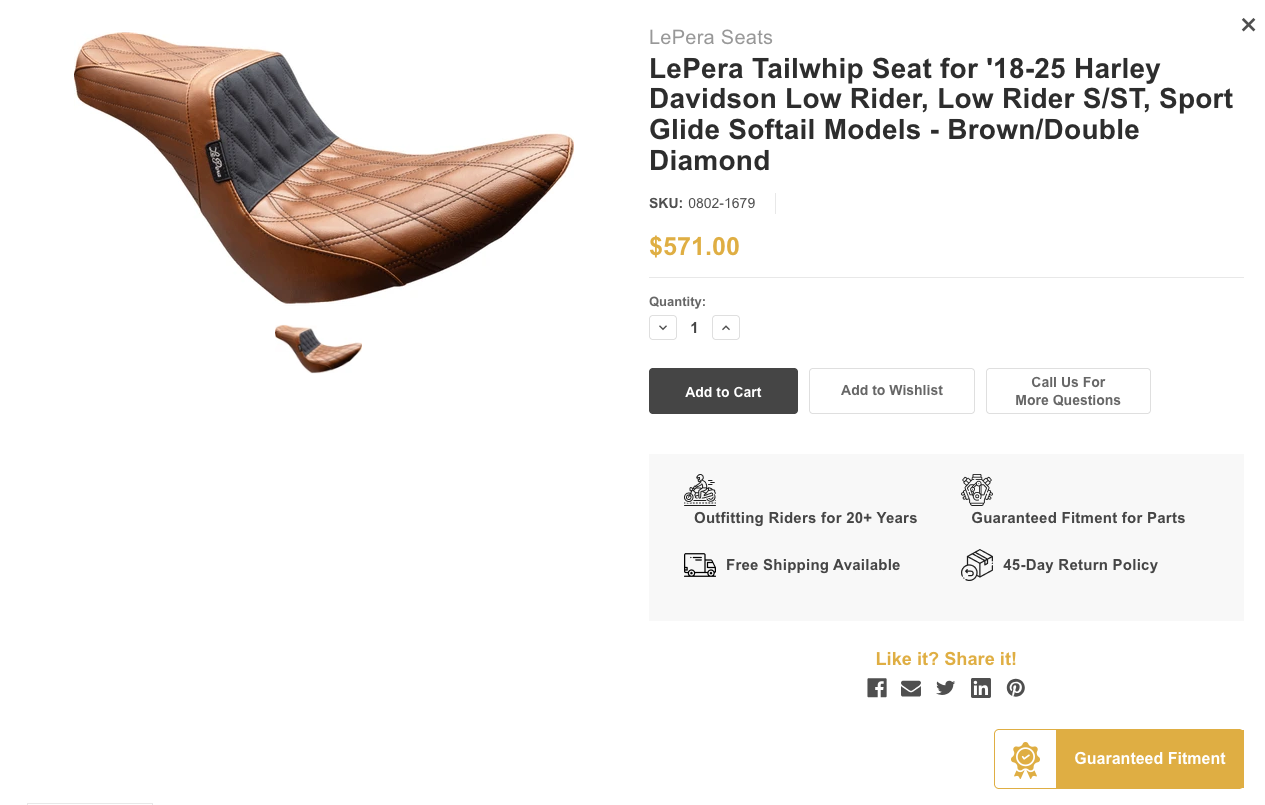Click Call Us For More Questions

(x=1068, y=391)
